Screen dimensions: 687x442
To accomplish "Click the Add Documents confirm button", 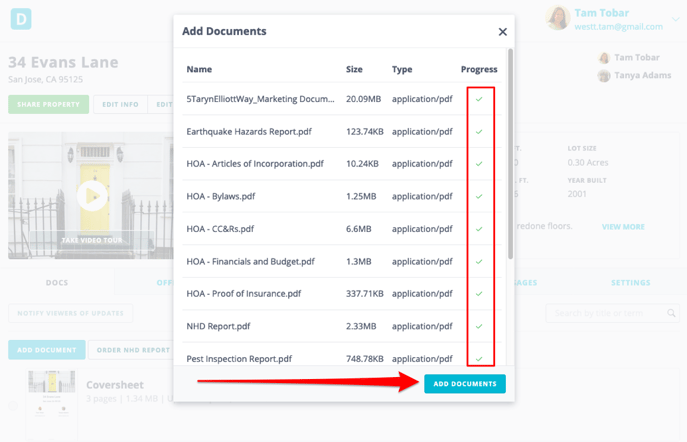I will (x=464, y=384).
